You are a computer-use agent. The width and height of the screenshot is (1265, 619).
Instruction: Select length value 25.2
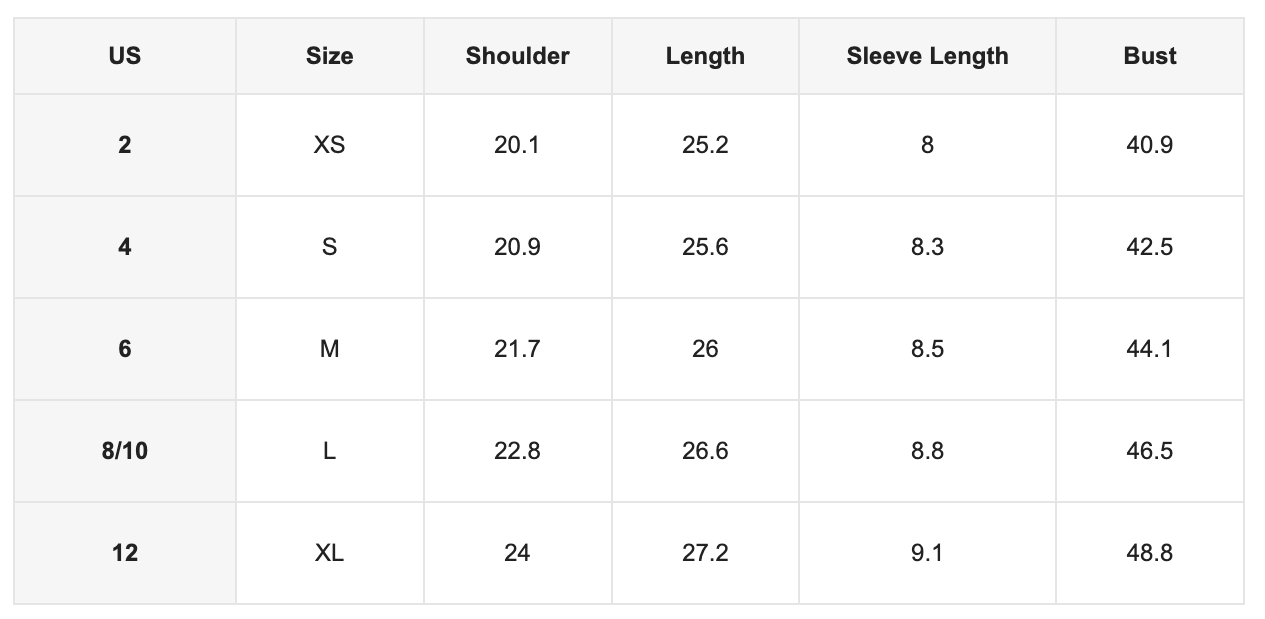[705, 145]
